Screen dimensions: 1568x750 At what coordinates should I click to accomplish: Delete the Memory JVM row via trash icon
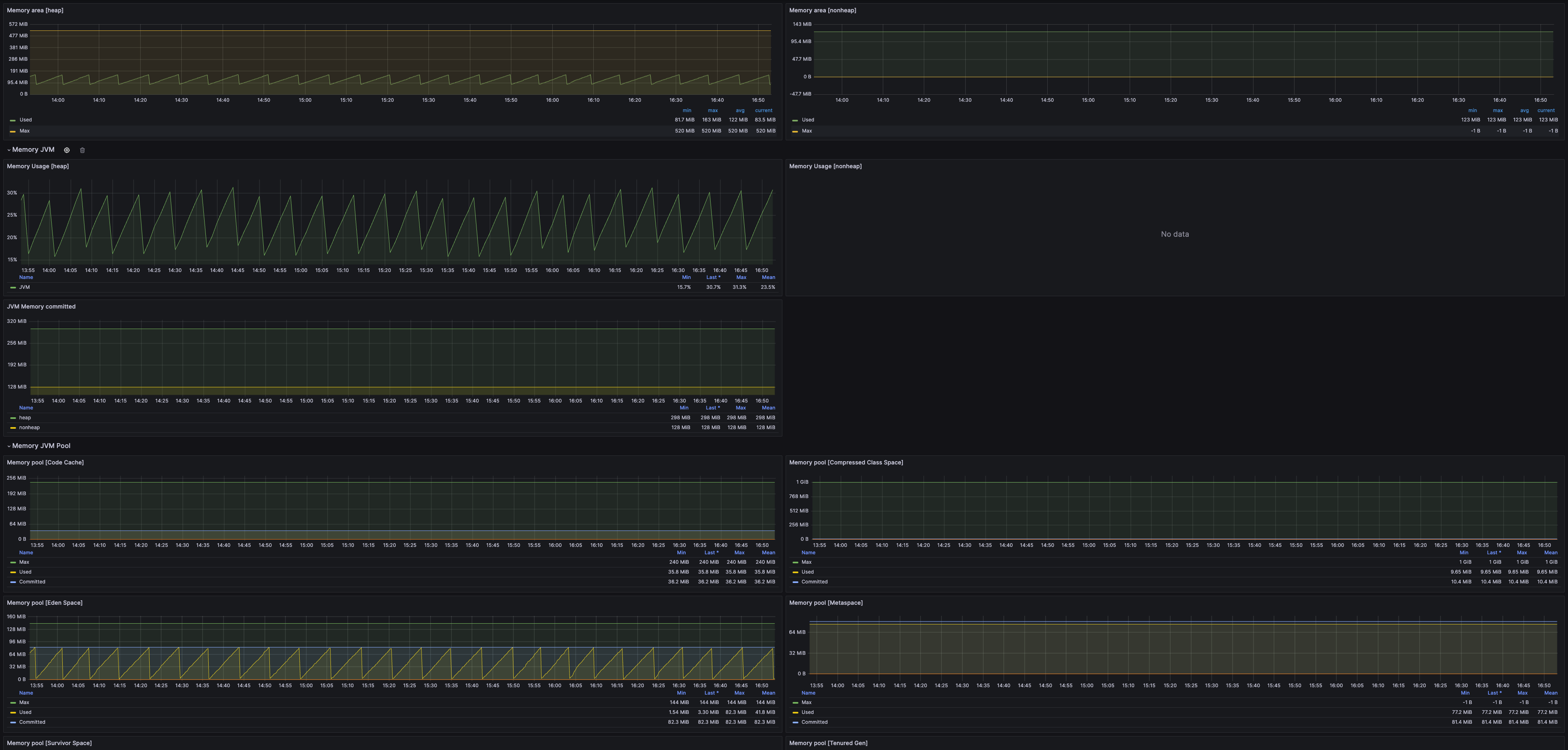click(x=82, y=150)
